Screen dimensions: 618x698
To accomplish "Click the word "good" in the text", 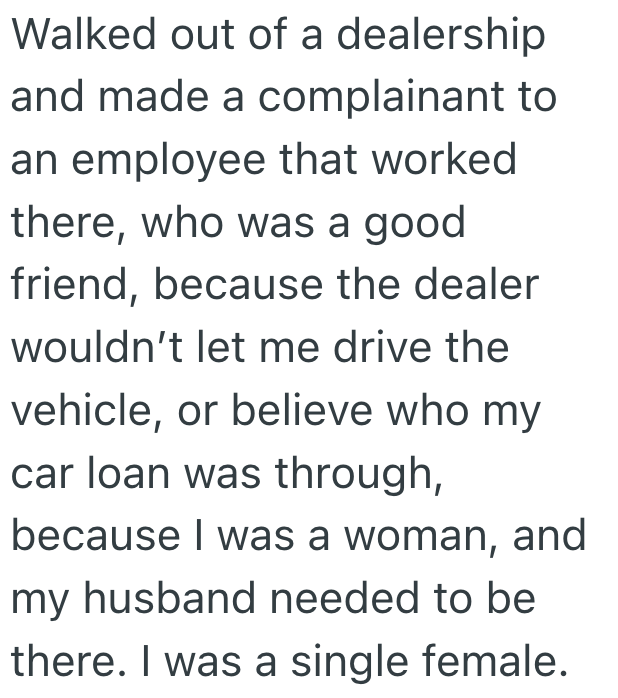I will 413,224.
